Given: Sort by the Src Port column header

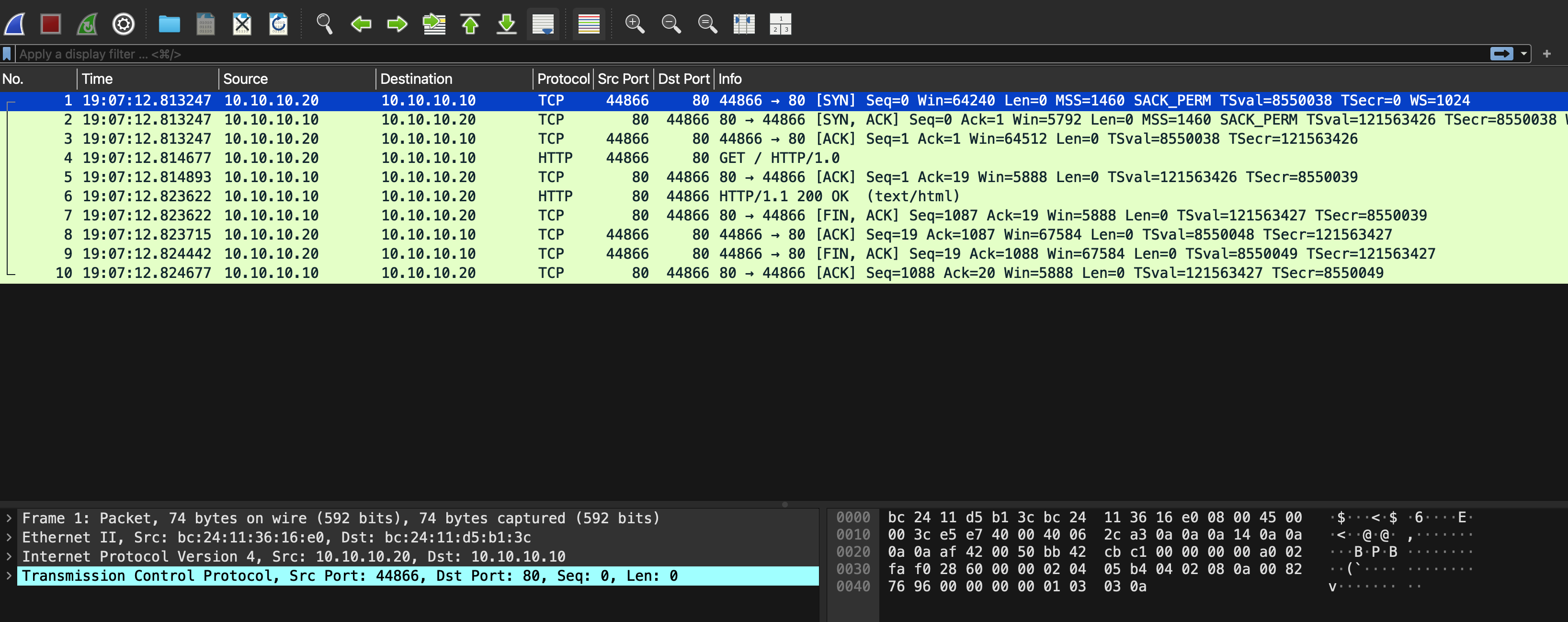Looking at the screenshot, I should [x=623, y=79].
